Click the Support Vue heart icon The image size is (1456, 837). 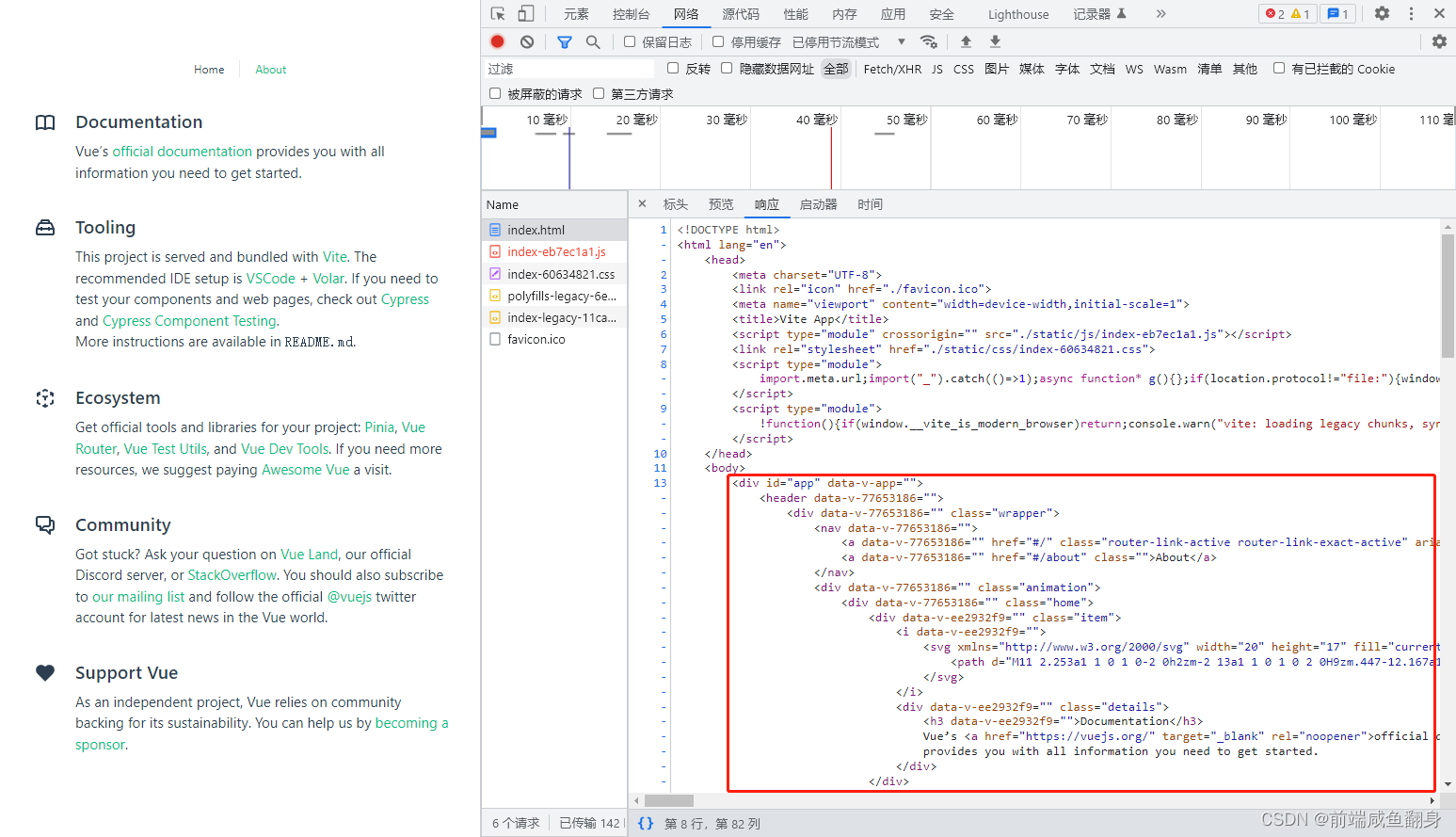coord(45,672)
